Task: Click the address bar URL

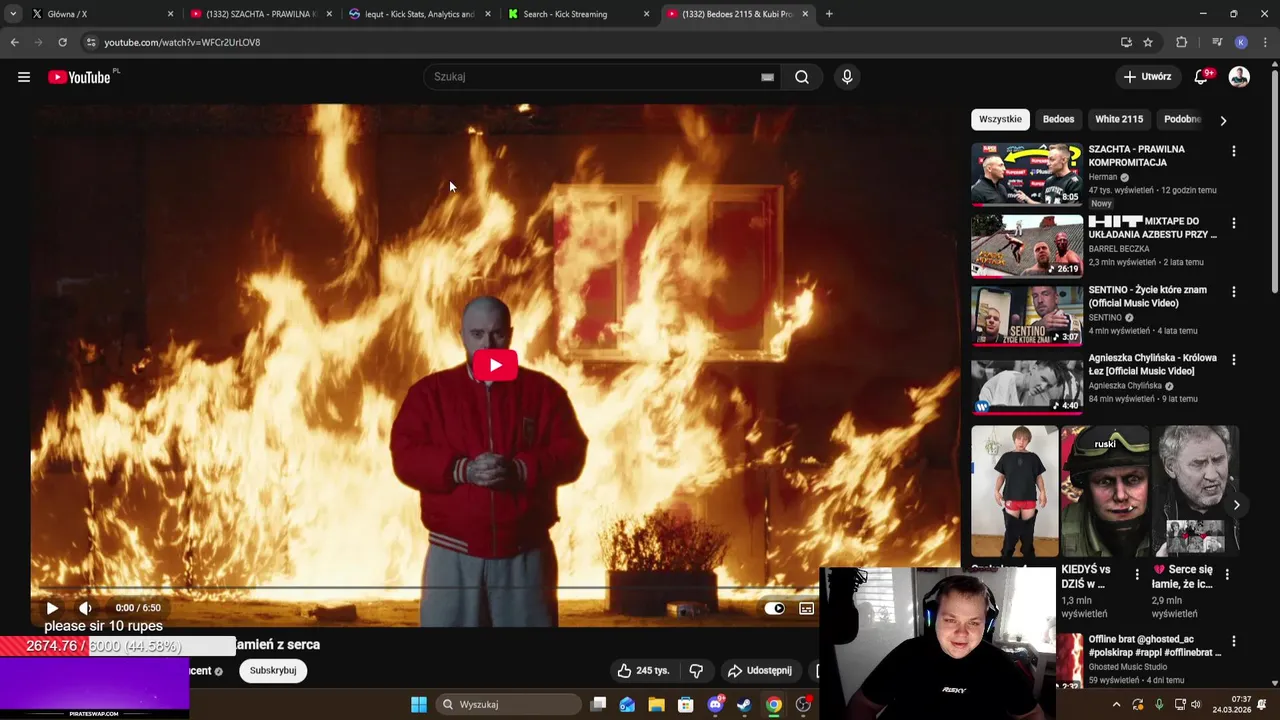Action: [182, 42]
